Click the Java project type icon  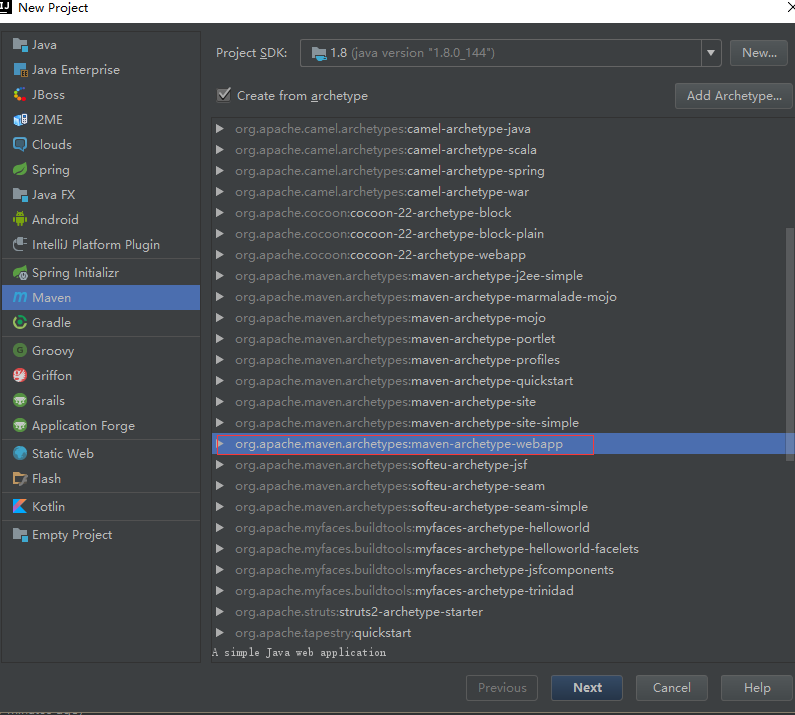tap(20, 45)
